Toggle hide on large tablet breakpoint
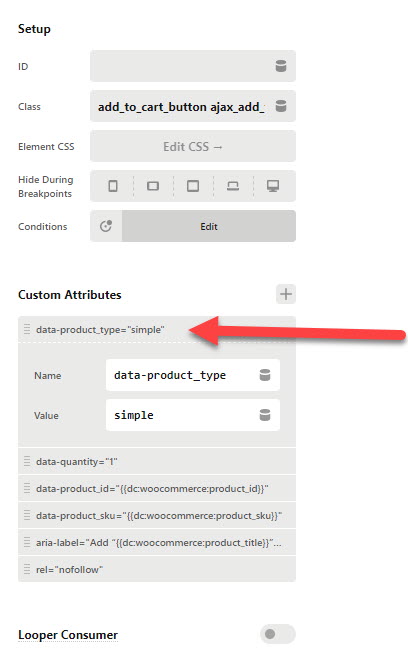The height and width of the screenshot is (659, 408). coord(193,186)
